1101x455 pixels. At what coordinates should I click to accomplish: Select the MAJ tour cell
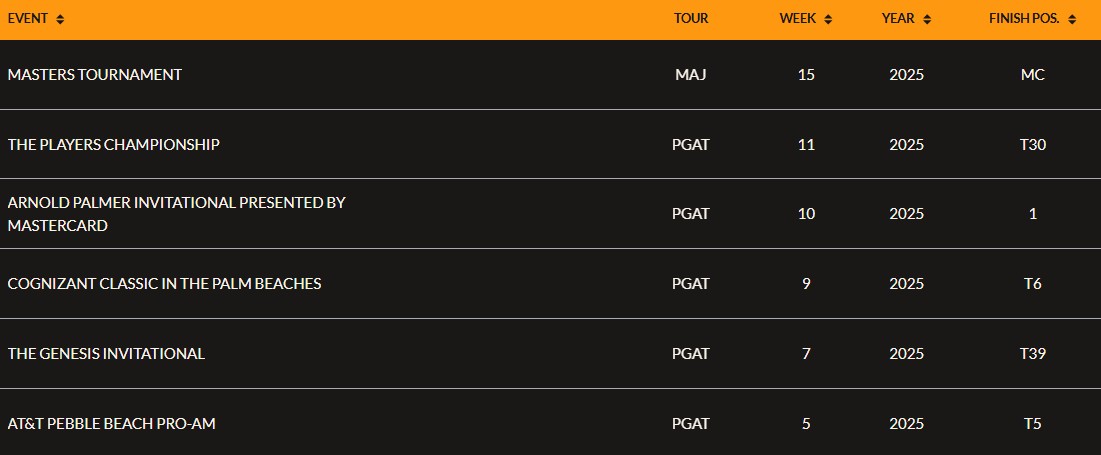coord(691,74)
